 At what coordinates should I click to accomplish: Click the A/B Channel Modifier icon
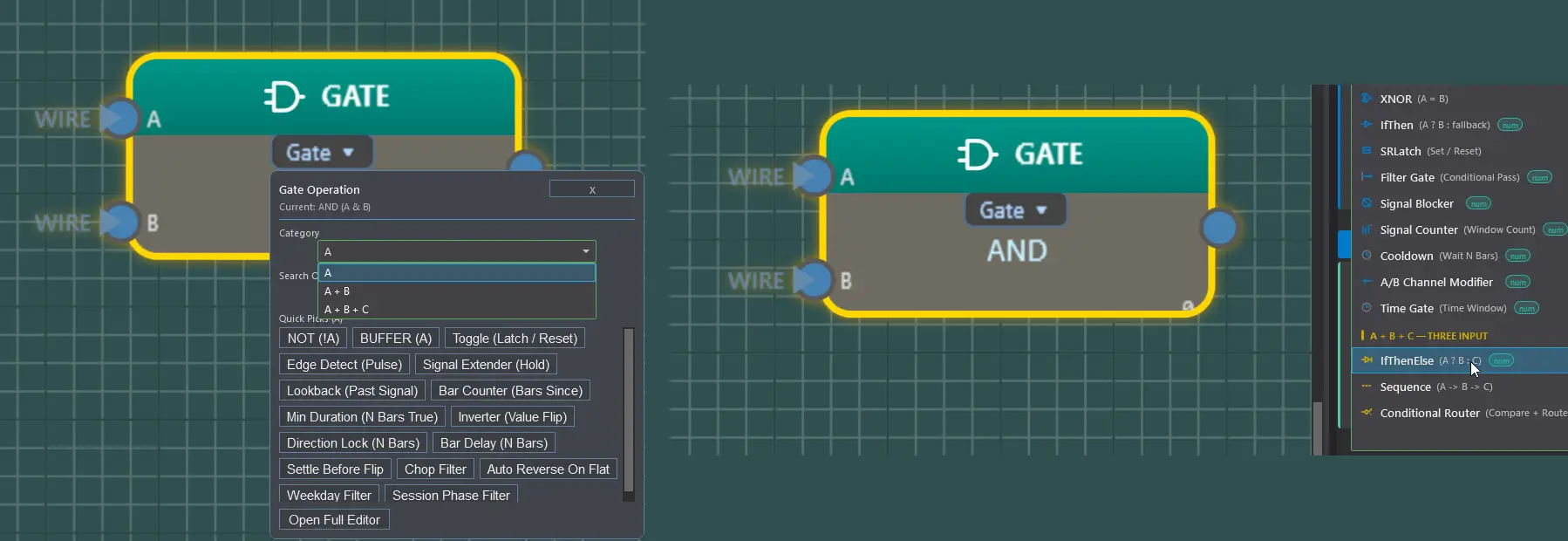[x=1367, y=282]
